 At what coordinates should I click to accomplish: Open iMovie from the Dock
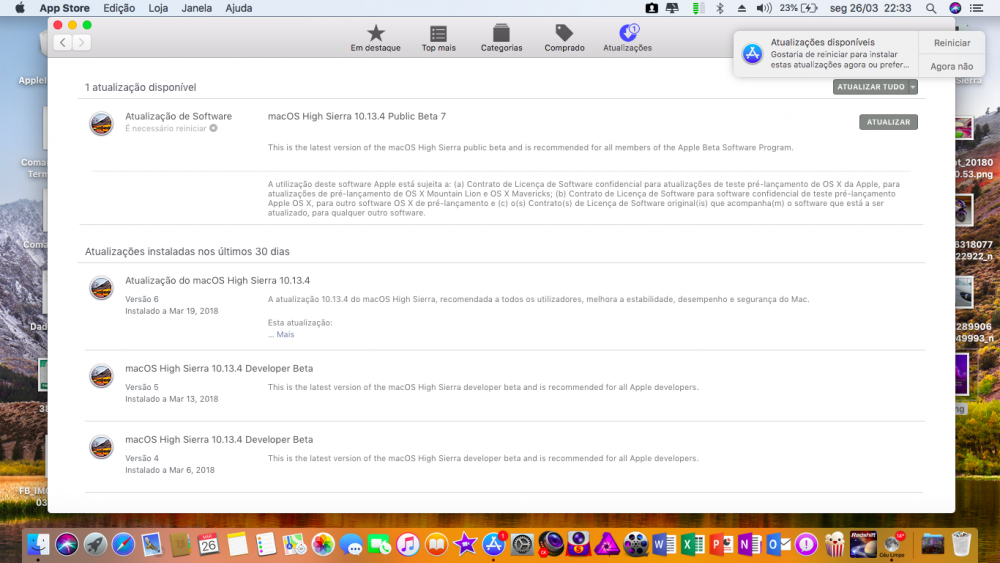pos(465,545)
